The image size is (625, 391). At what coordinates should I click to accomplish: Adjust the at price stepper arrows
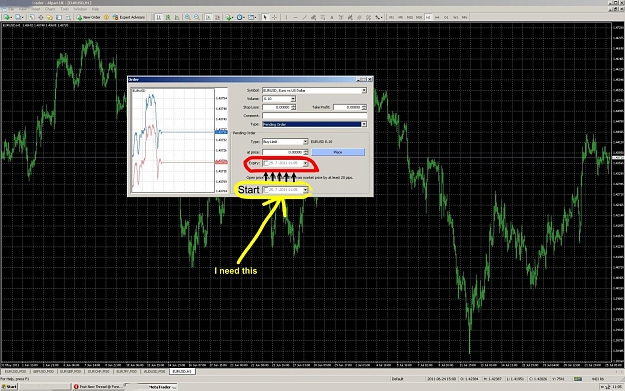[x=306, y=152]
